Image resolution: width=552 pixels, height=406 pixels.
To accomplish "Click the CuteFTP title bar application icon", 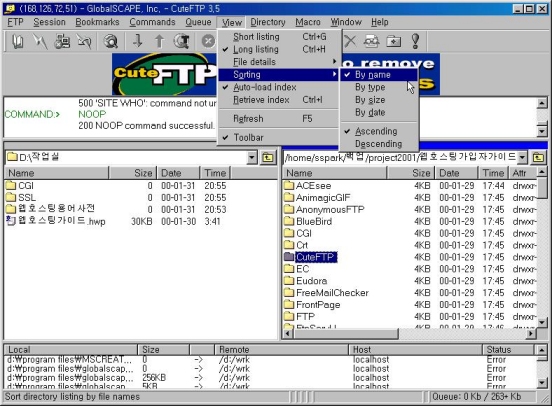I will [x=10, y=9].
